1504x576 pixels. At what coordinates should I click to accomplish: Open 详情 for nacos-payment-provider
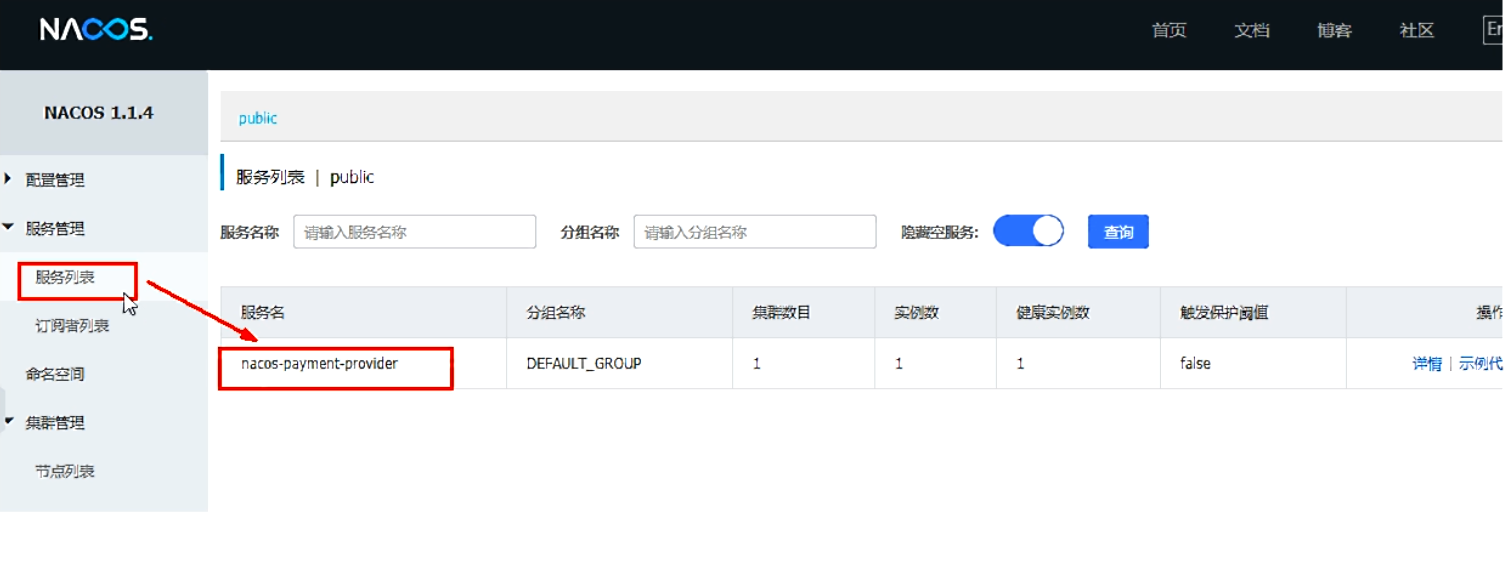click(1426, 363)
